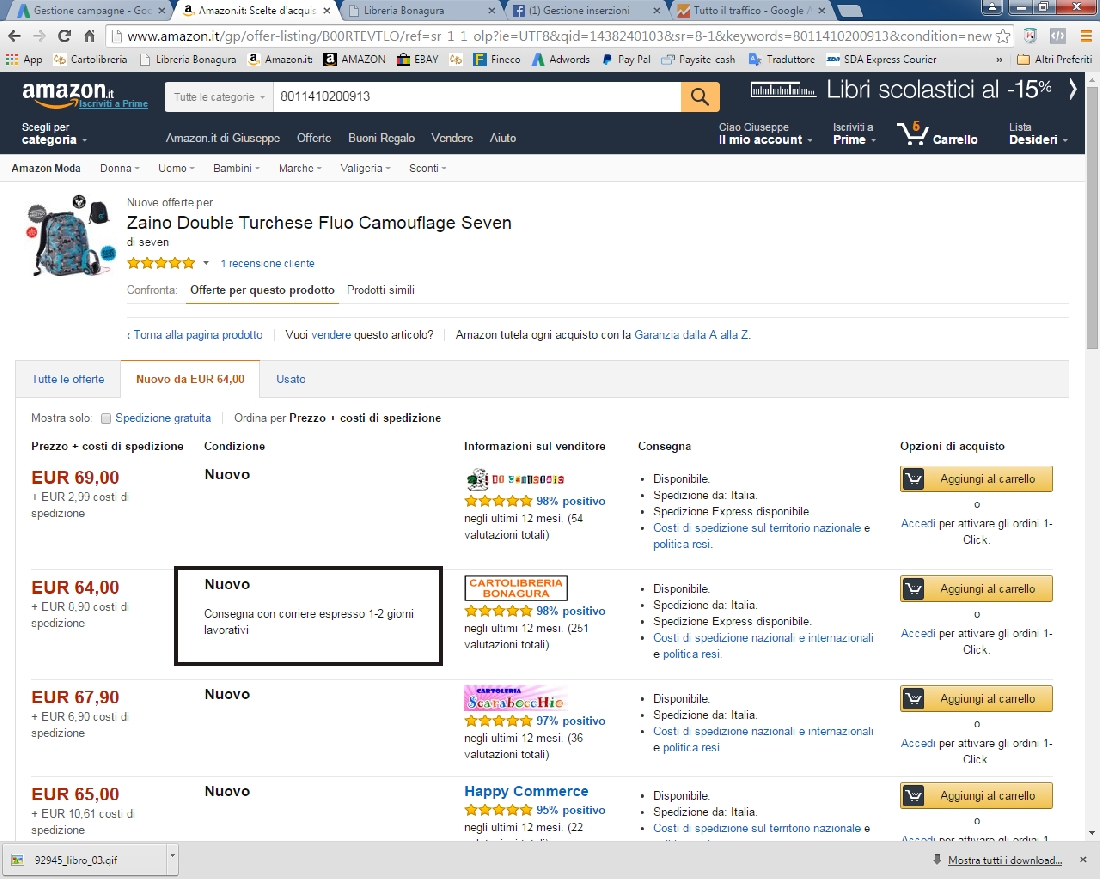Add EUR 64,00 offer to cart
The width and height of the screenshot is (1100, 879).
tap(977, 589)
